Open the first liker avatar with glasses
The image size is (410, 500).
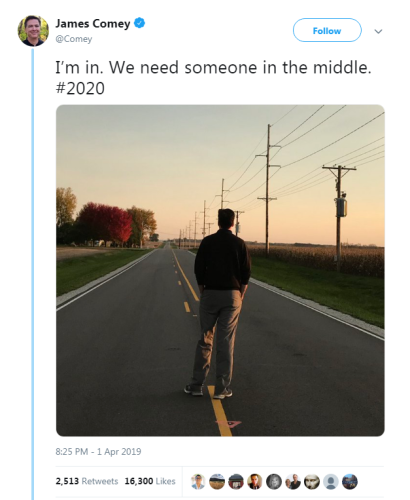point(198,482)
